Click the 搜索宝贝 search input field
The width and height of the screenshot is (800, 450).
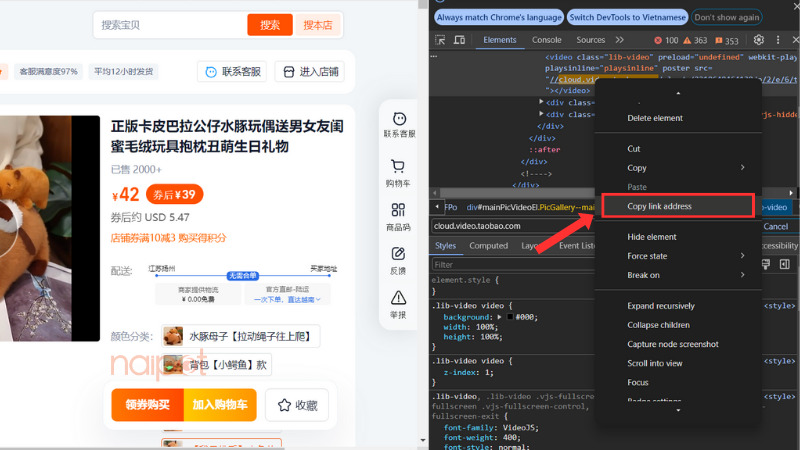pos(170,25)
